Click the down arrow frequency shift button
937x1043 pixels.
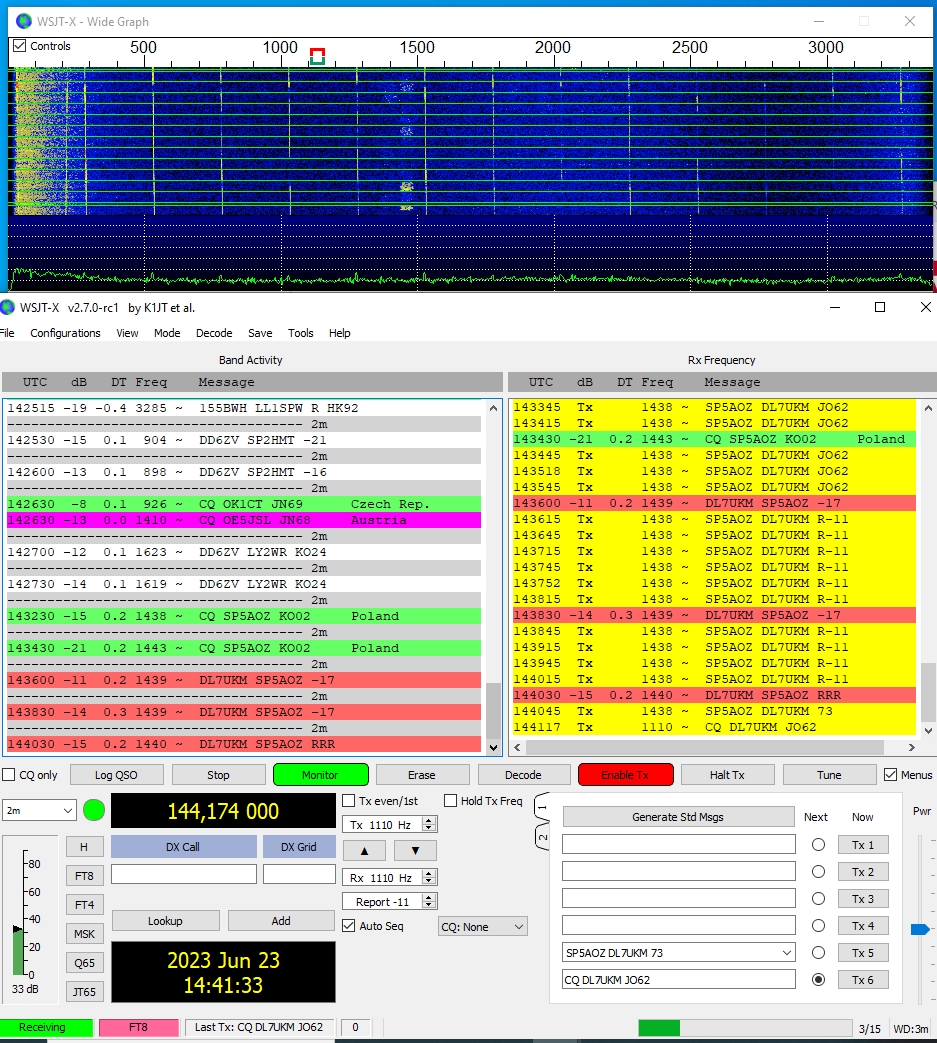[x=414, y=850]
